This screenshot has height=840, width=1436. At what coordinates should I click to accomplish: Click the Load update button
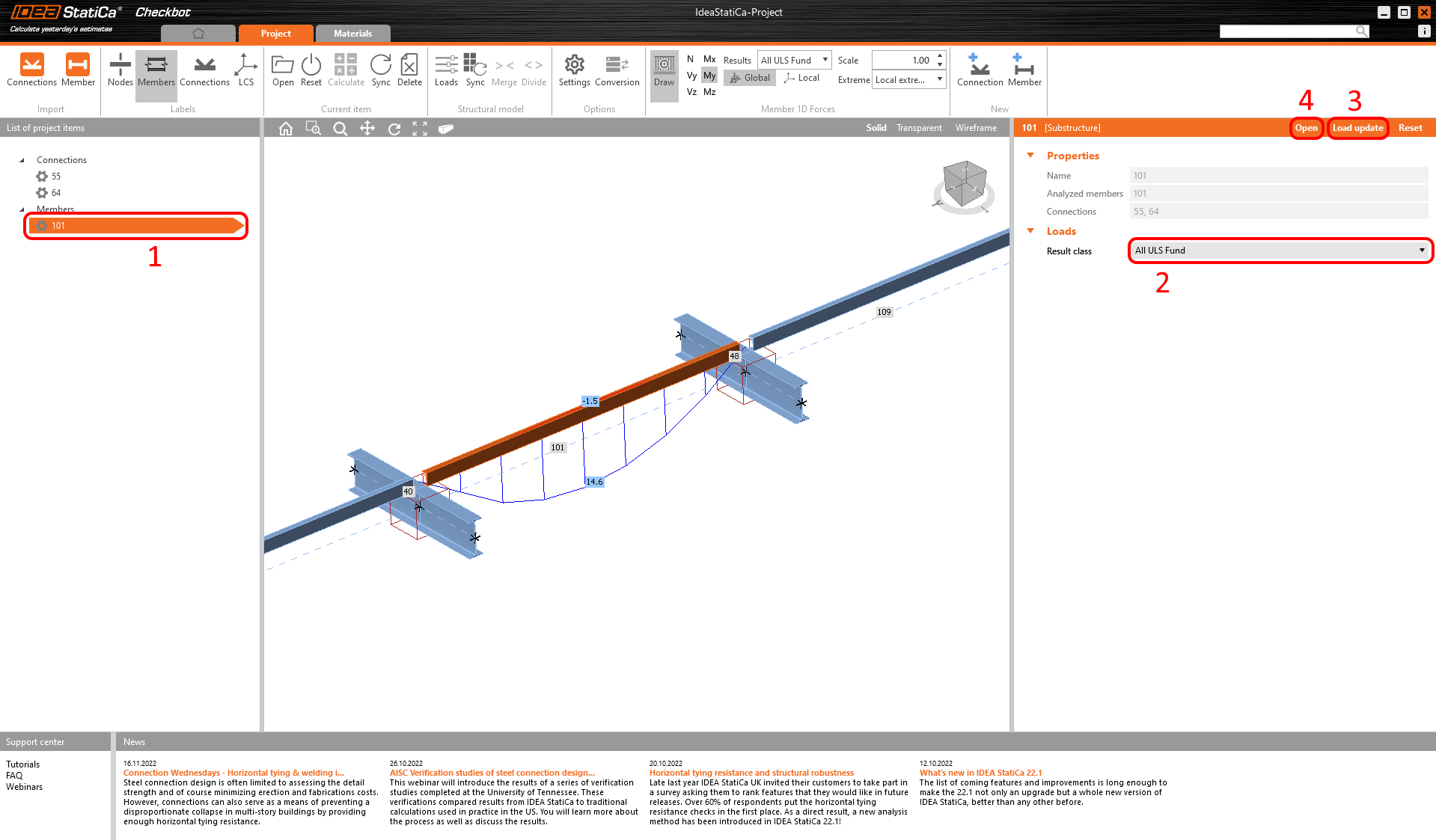click(1357, 128)
